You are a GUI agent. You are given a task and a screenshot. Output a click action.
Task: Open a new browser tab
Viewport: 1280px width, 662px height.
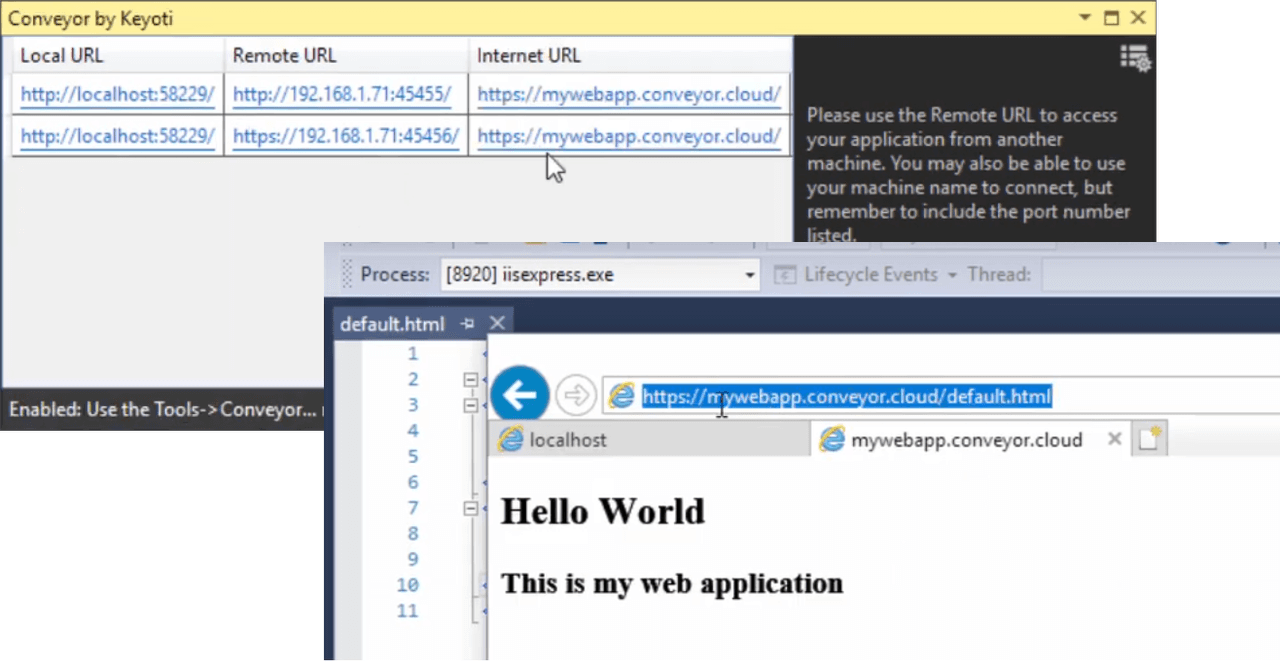[x=1151, y=439]
